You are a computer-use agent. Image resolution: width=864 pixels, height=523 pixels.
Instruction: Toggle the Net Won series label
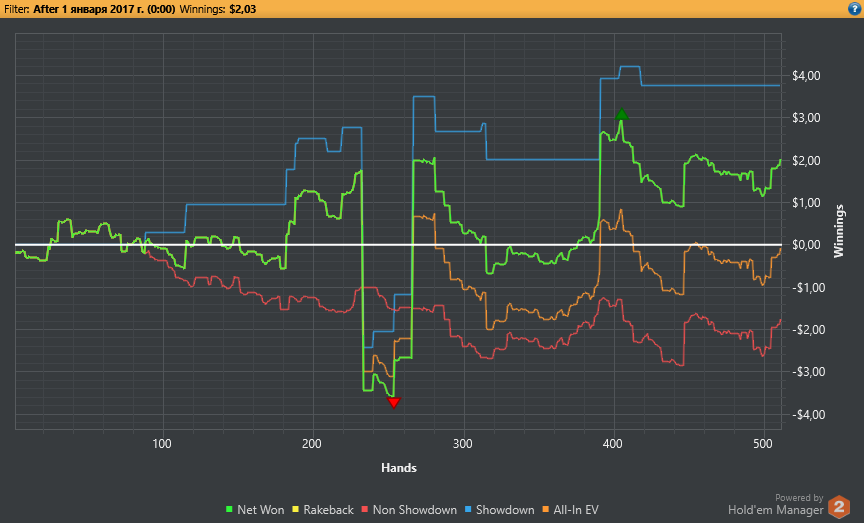pos(261,510)
